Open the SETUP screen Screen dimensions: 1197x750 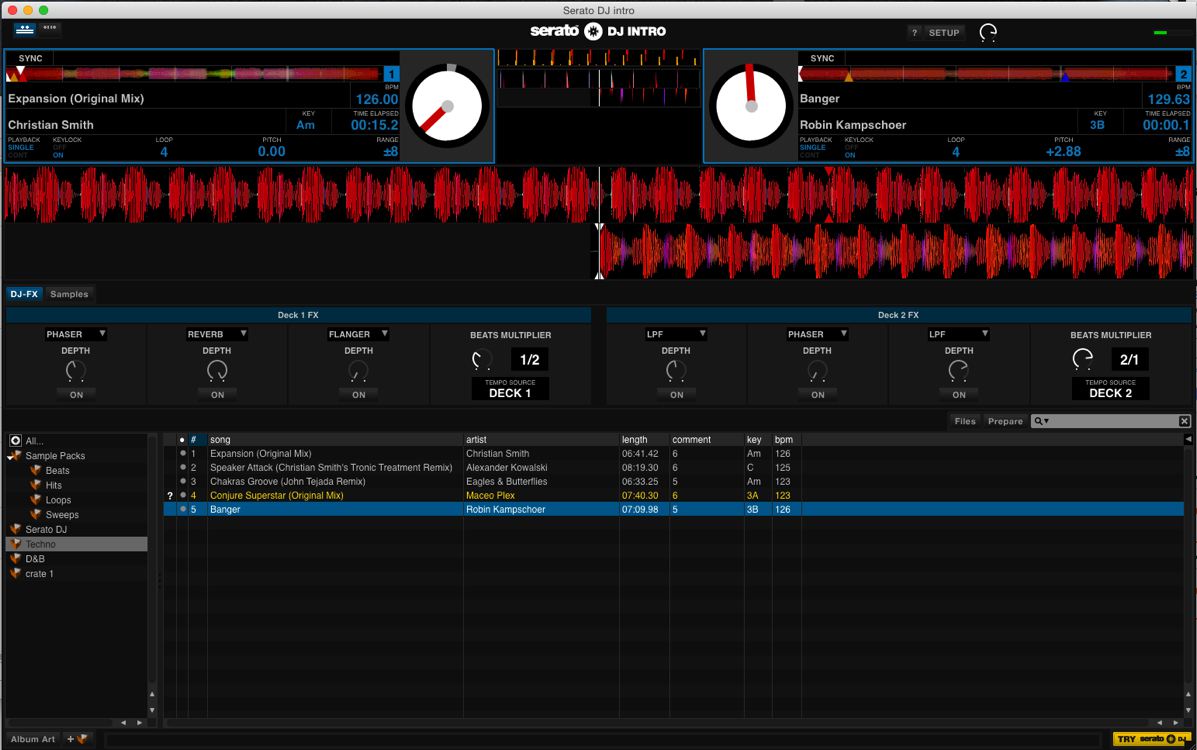pos(944,32)
